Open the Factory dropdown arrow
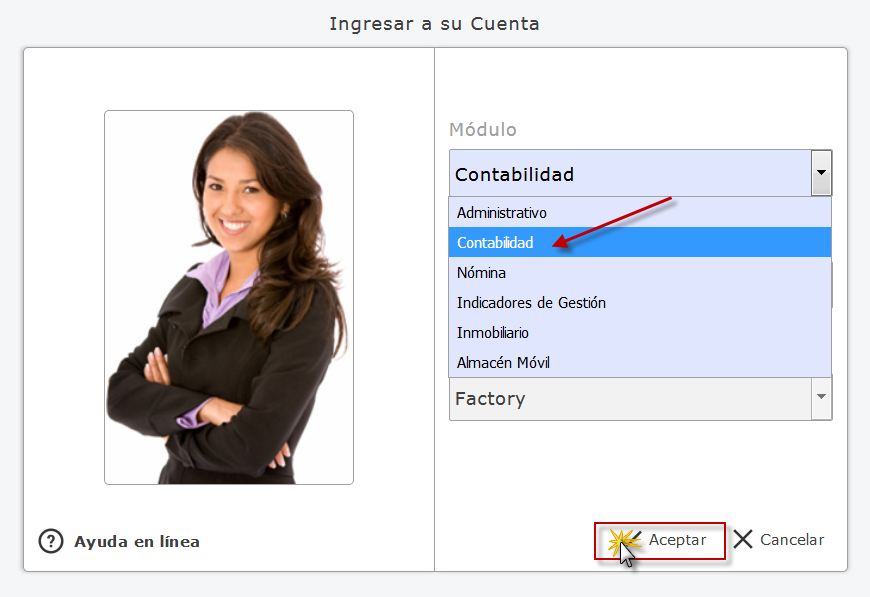Viewport: 870px width, 597px height. click(821, 397)
